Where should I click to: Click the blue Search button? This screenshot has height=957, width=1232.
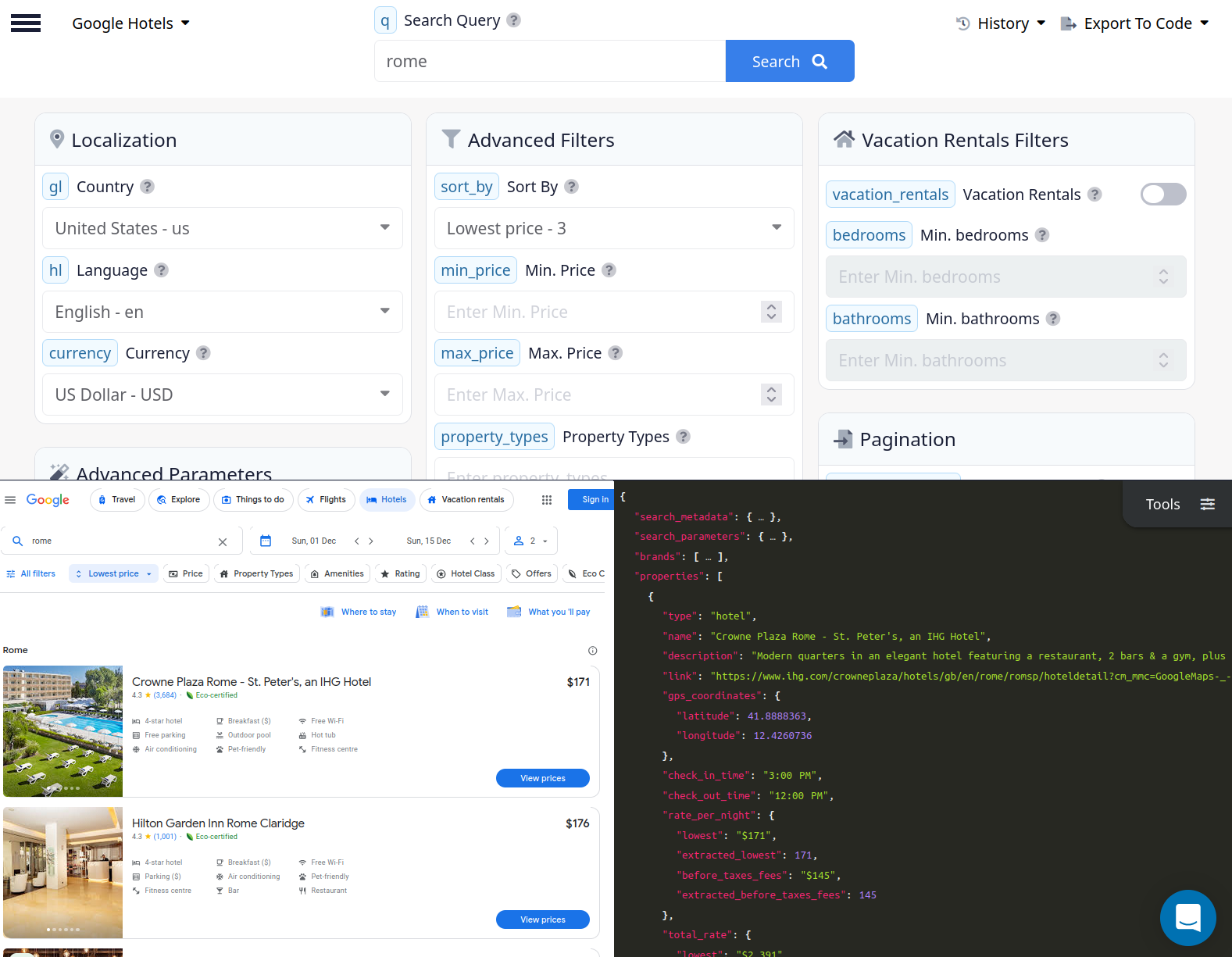point(790,61)
